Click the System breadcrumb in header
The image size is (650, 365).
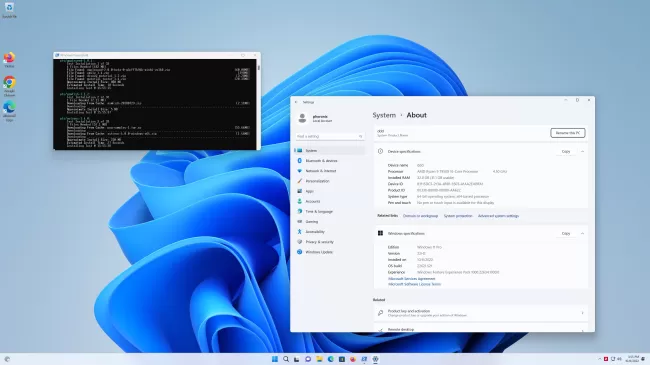384,115
